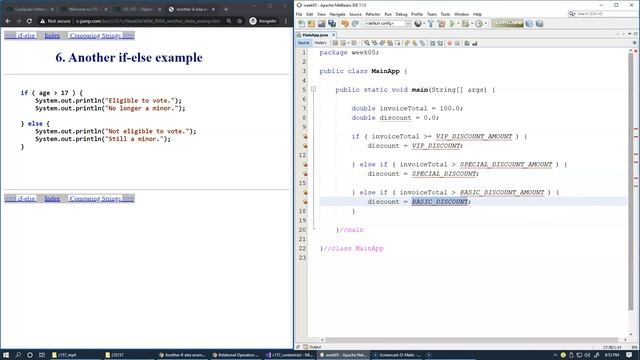Screen dimensions: 640x360
Task: Open Relational Operators Chrome taskbar item
Action: point(237,355)
